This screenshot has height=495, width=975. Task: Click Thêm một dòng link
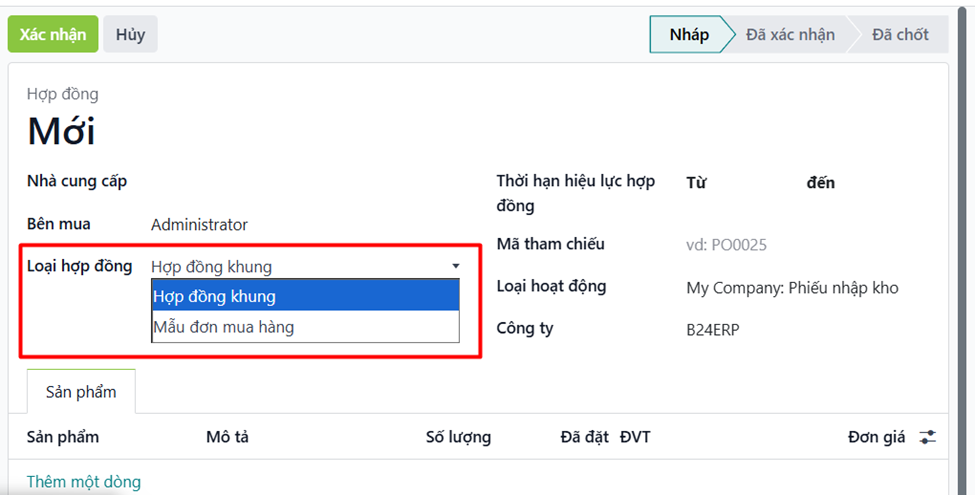tap(84, 482)
